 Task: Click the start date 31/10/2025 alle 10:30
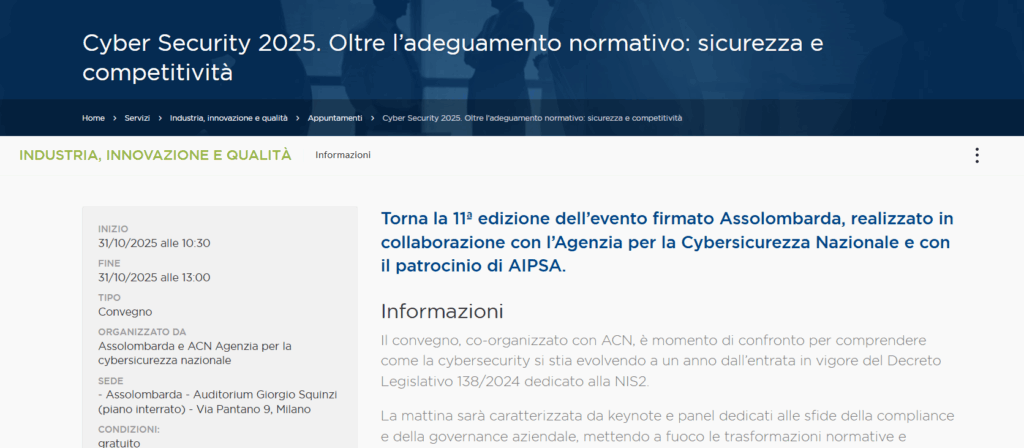(154, 243)
